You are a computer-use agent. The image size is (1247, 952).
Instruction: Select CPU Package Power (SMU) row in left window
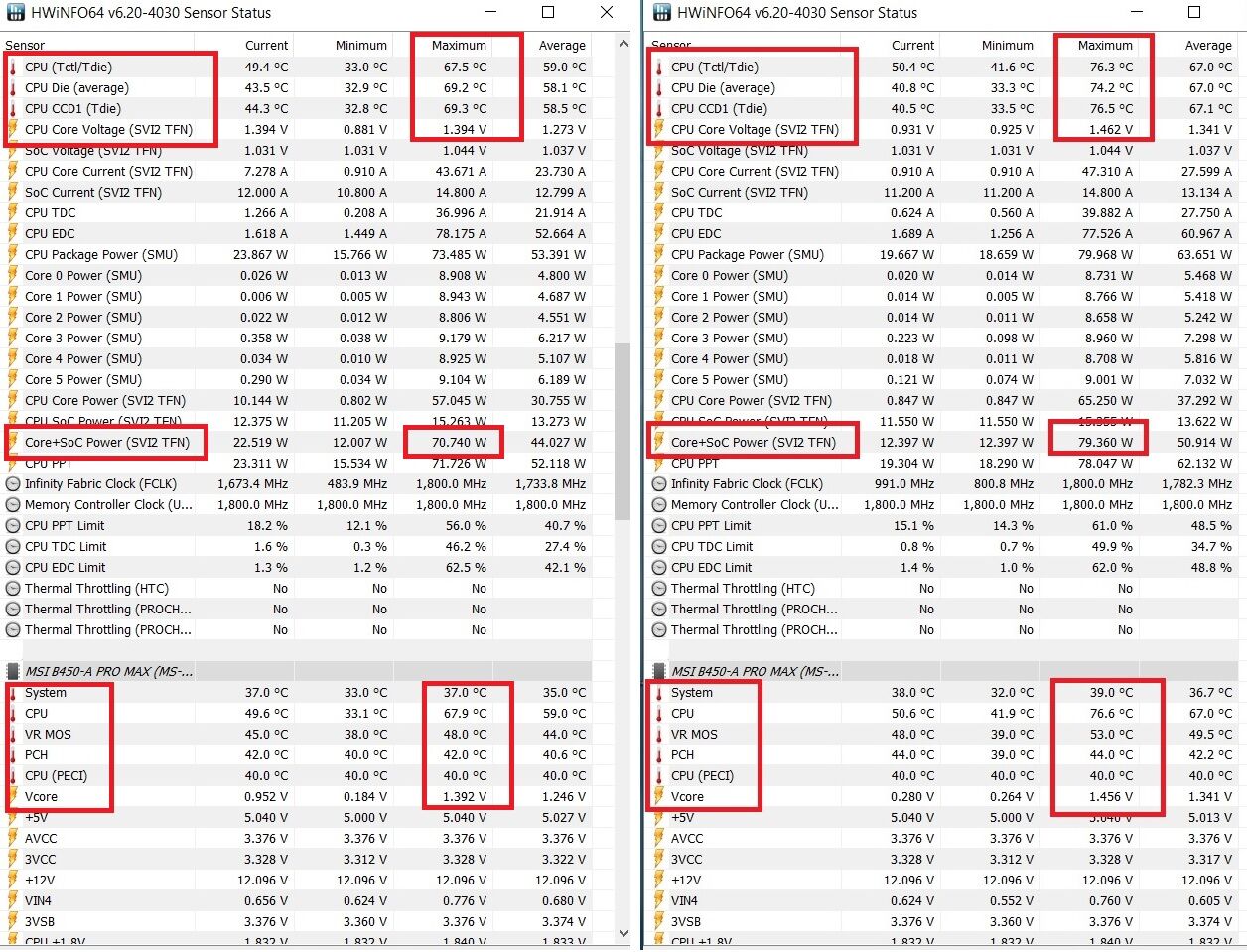tap(296, 255)
